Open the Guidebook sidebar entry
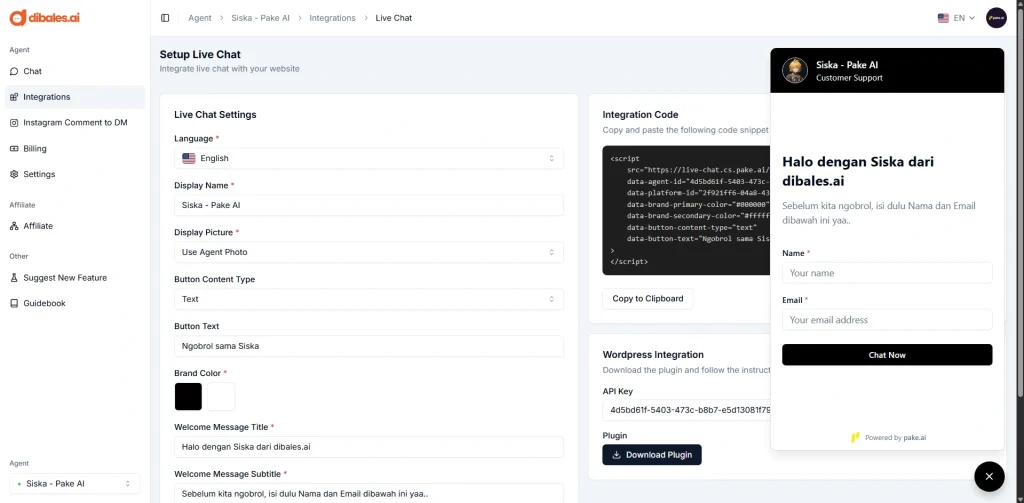The height and width of the screenshot is (503, 1024). (44, 303)
